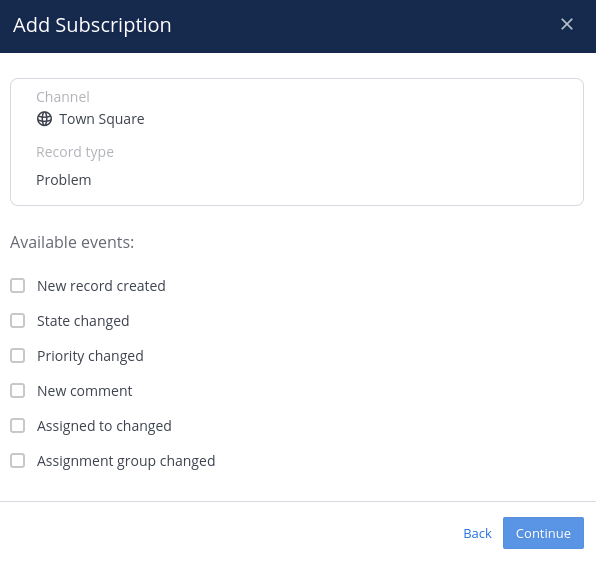Enable the New record created checkbox
Image resolution: width=596 pixels, height=564 pixels.
(17, 285)
